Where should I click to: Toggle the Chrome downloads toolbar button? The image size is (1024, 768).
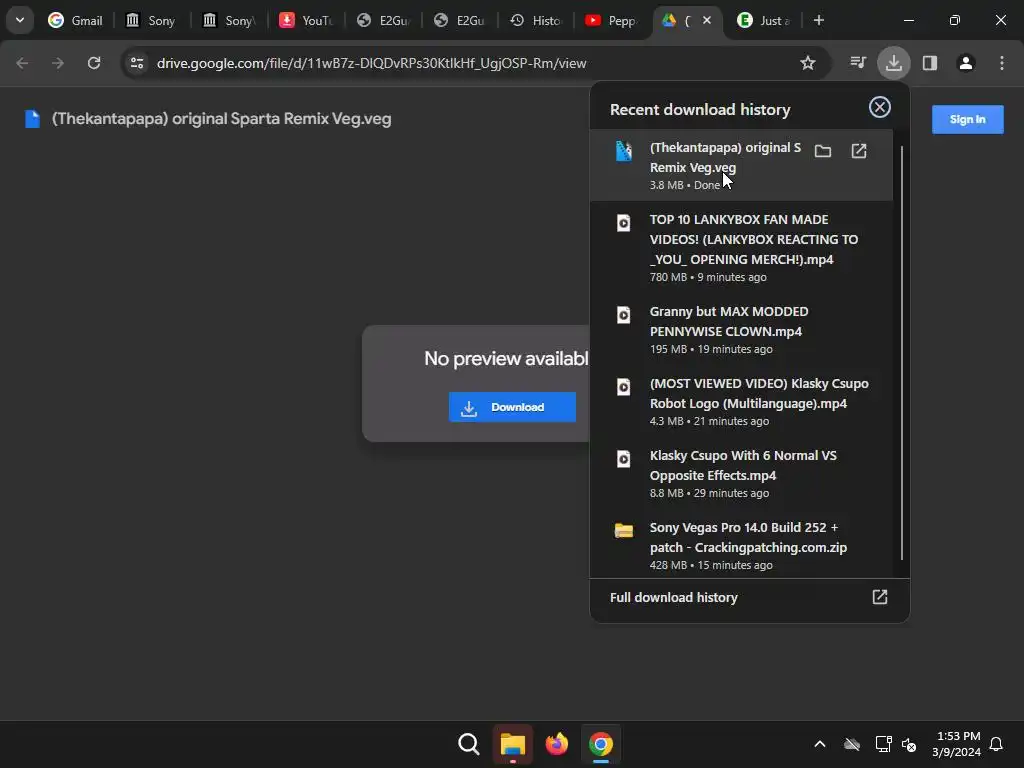(x=894, y=63)
